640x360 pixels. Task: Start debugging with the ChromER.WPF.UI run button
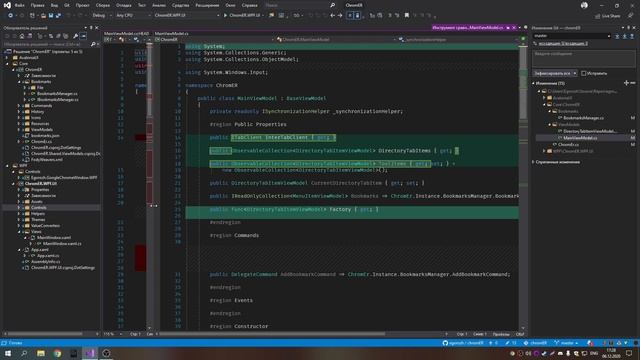coord(243,16)
